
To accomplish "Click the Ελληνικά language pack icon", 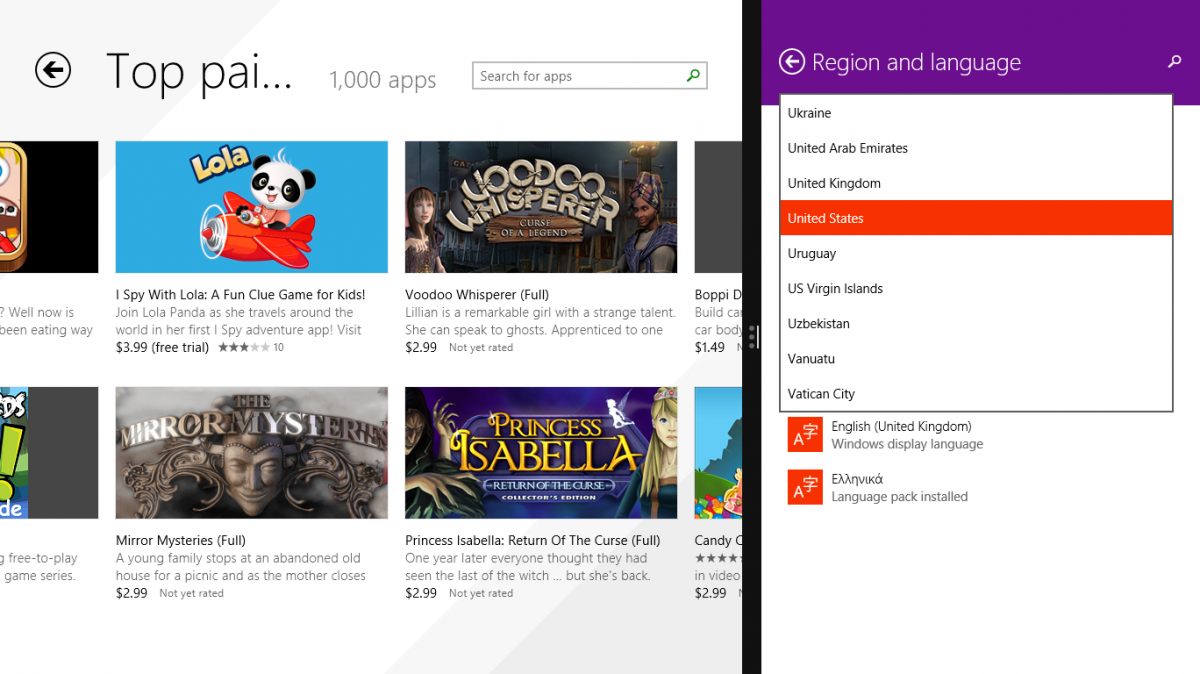I will tap(805, 487).
